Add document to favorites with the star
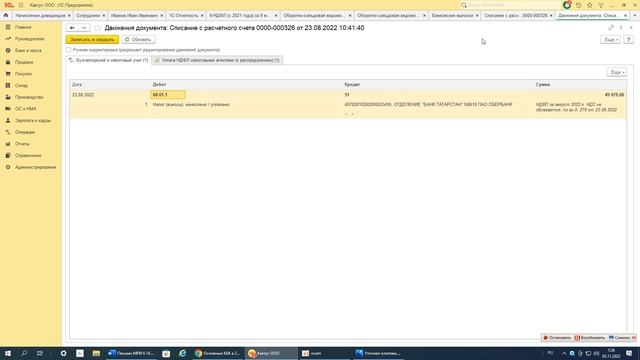 (98, 28)
